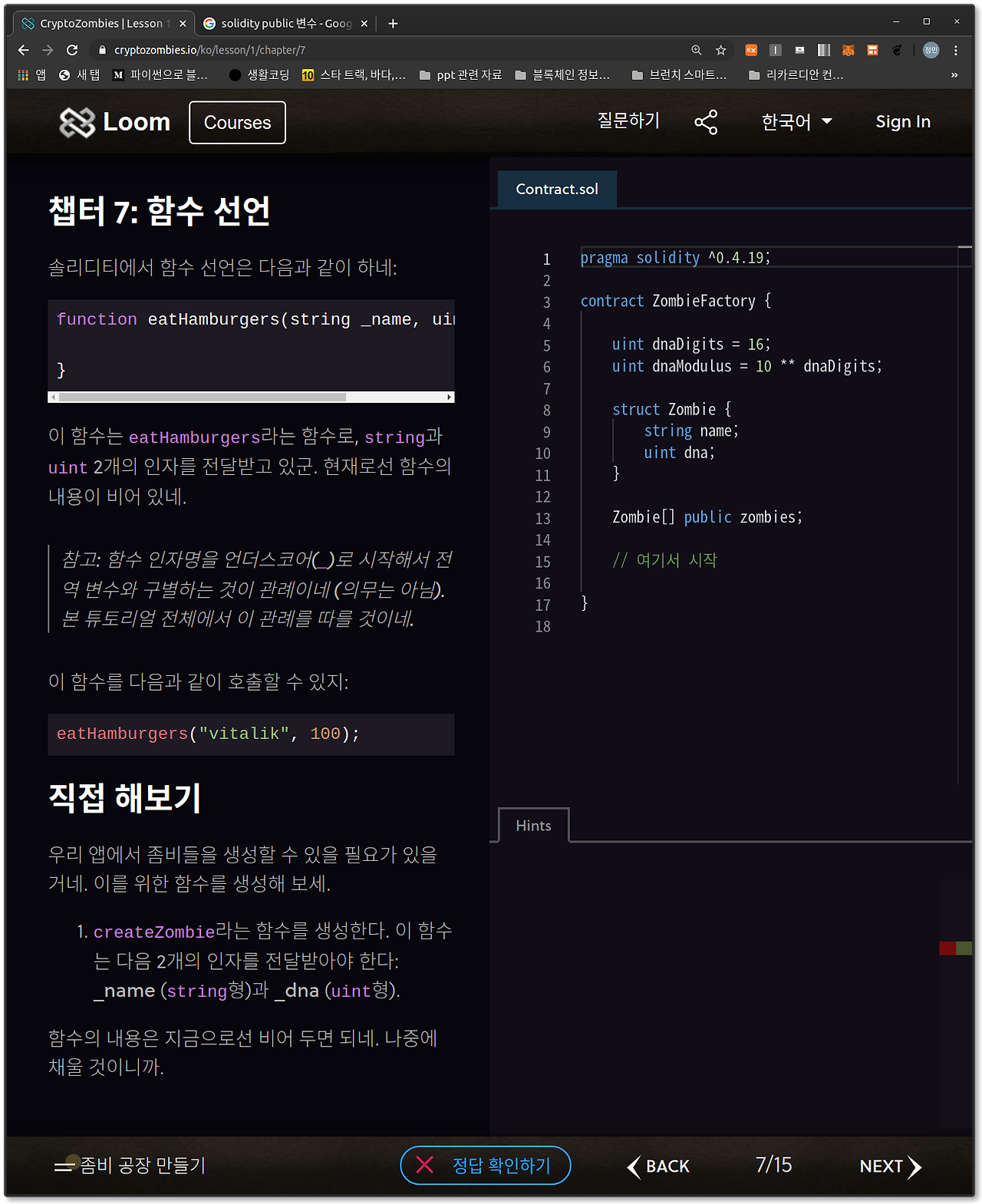This screenshot has height=1204, width=982.
Task: Go to previous chapter with BACK
Action: [658, 1166]
